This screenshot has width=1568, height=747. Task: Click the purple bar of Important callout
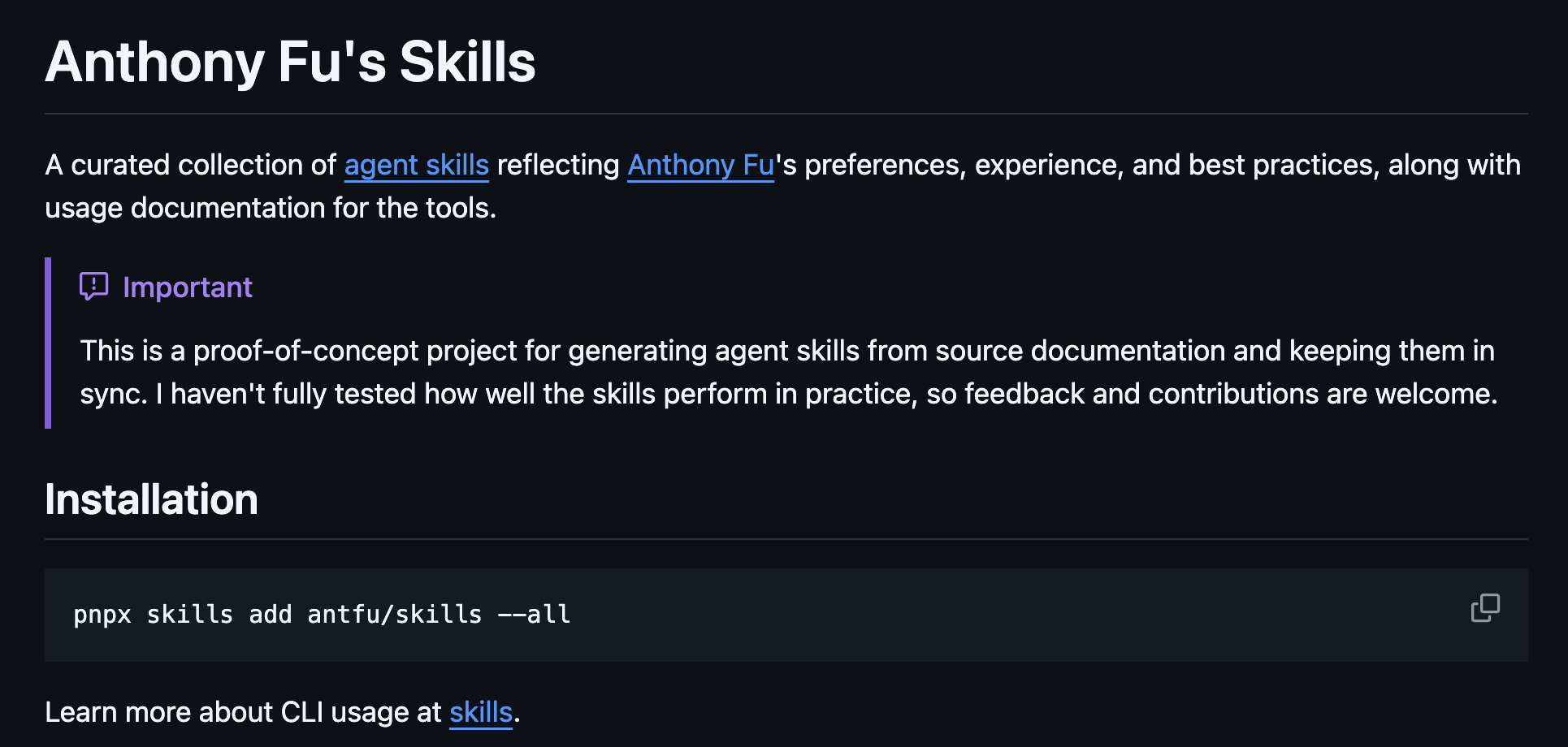pos(48,343)
